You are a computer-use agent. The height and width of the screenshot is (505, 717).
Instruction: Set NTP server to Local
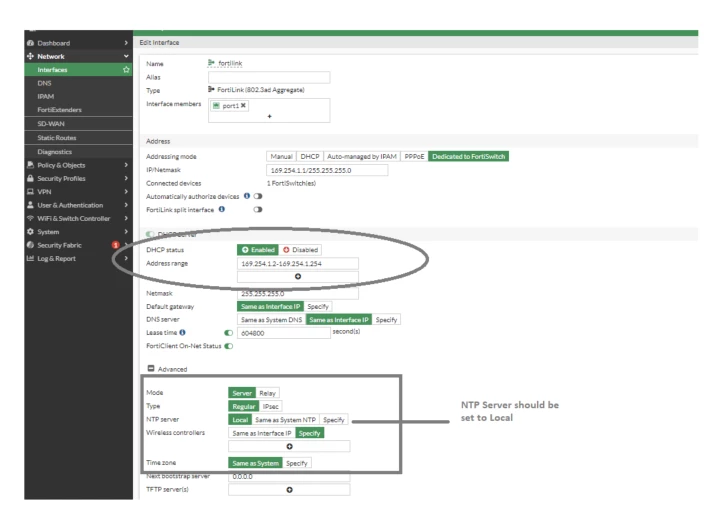point(240,419)
